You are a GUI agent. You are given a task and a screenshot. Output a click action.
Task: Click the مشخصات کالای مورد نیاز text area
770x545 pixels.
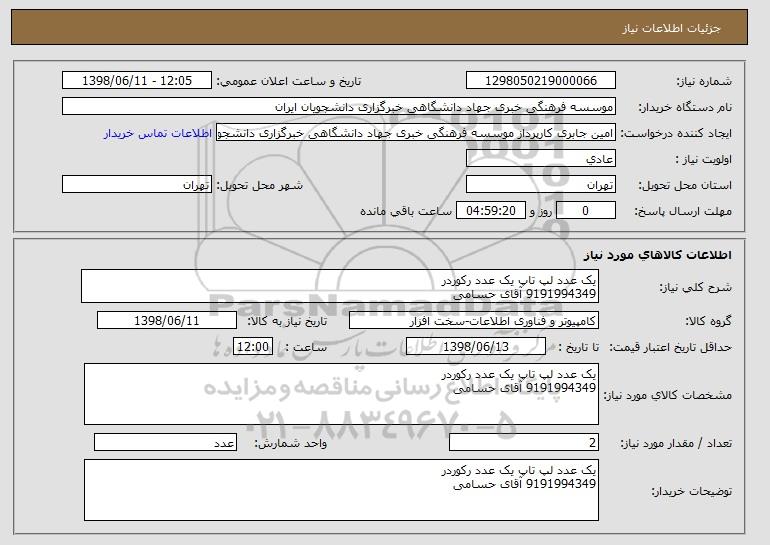pyautogui.click(x=341, y=394)
